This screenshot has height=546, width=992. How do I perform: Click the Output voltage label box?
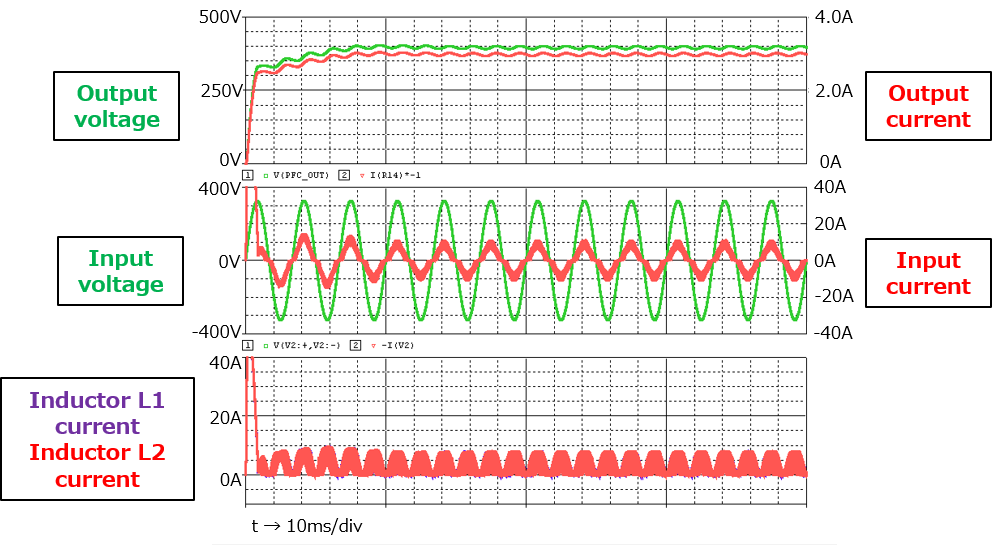tap(117, 106)
